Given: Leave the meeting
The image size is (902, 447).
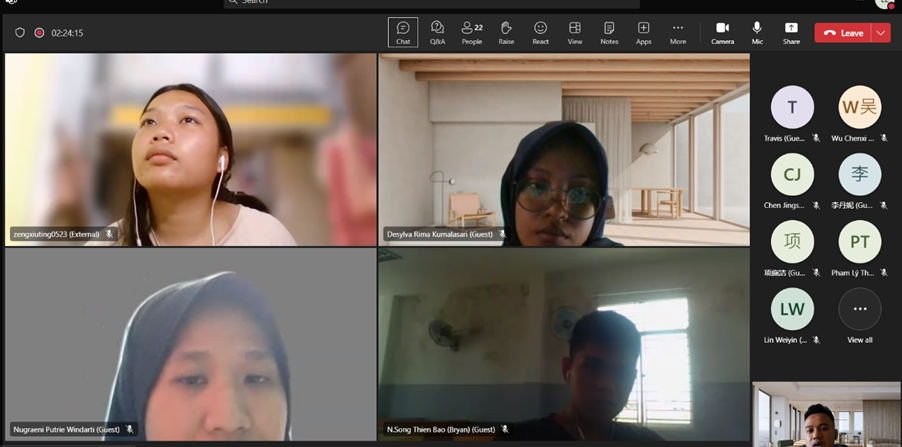Looking at the screenshot, I should [843, 33].
